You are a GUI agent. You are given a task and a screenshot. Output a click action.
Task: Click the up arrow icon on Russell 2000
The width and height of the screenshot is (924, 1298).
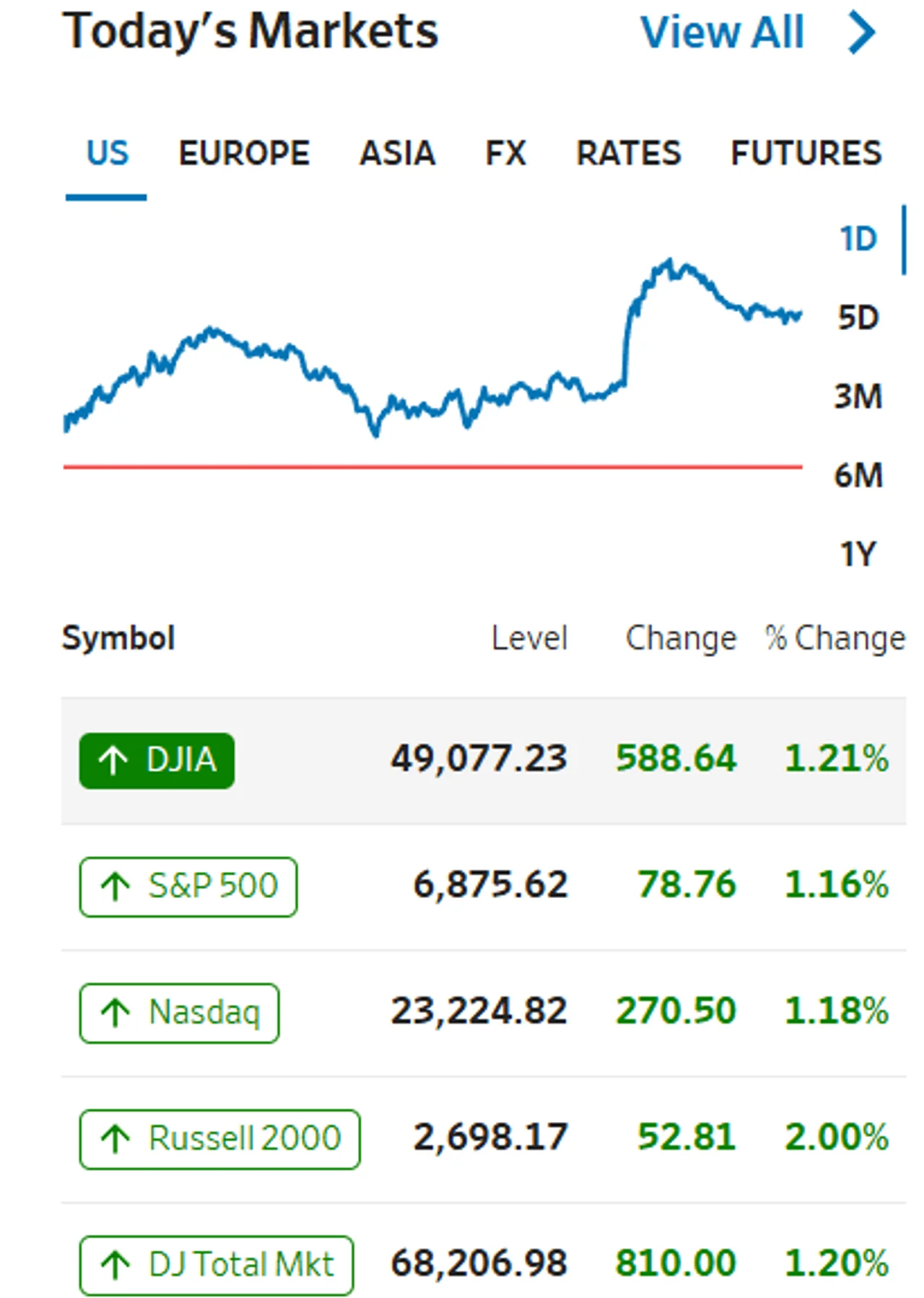[115, 1138]
